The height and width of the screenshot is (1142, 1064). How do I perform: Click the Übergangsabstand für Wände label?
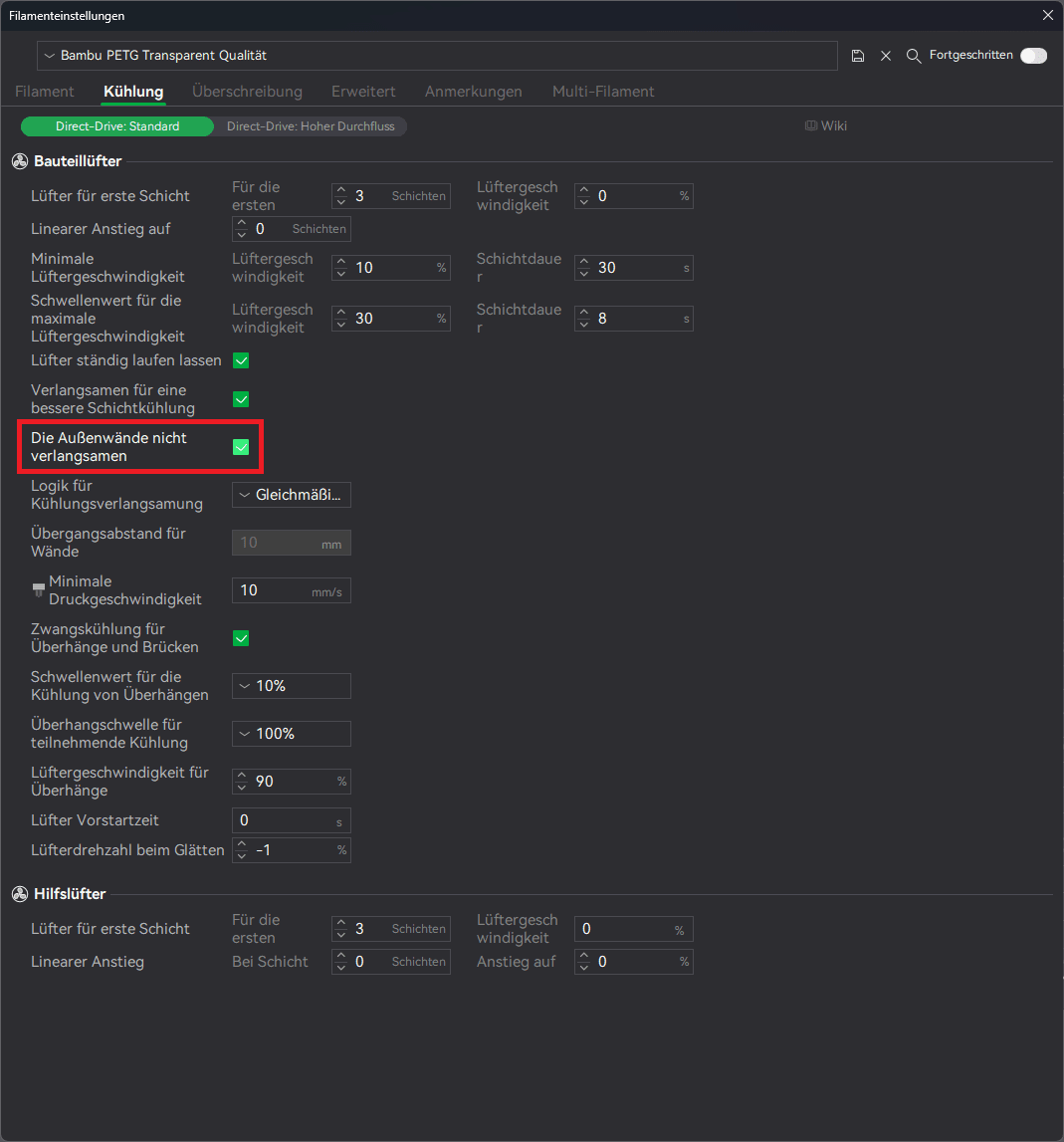[107, 543]
